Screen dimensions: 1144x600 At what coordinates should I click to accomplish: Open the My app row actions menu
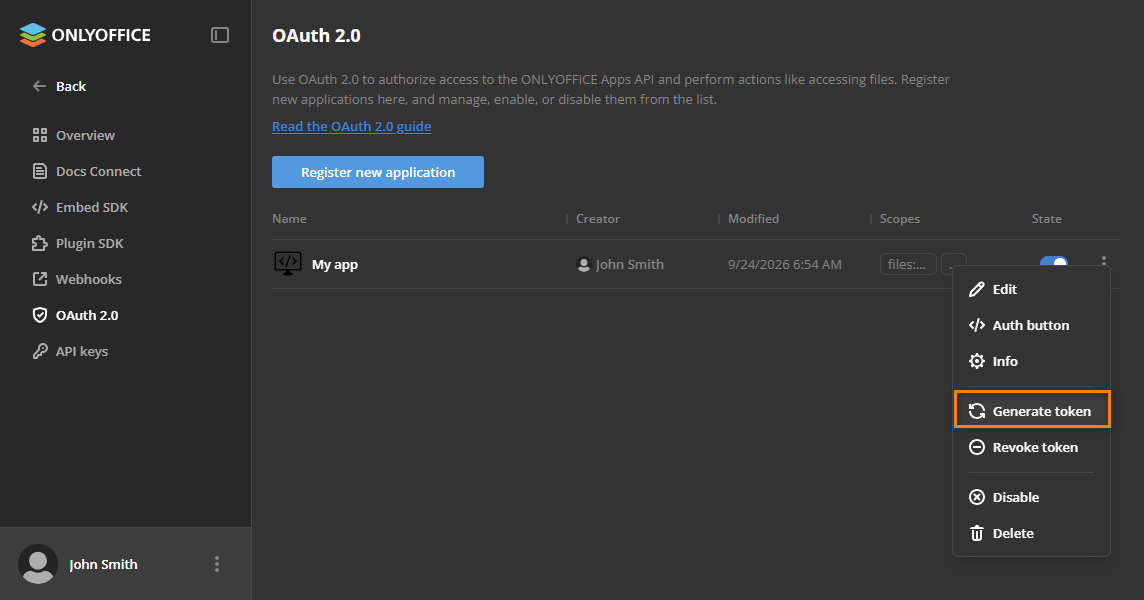coord(1104,259)
